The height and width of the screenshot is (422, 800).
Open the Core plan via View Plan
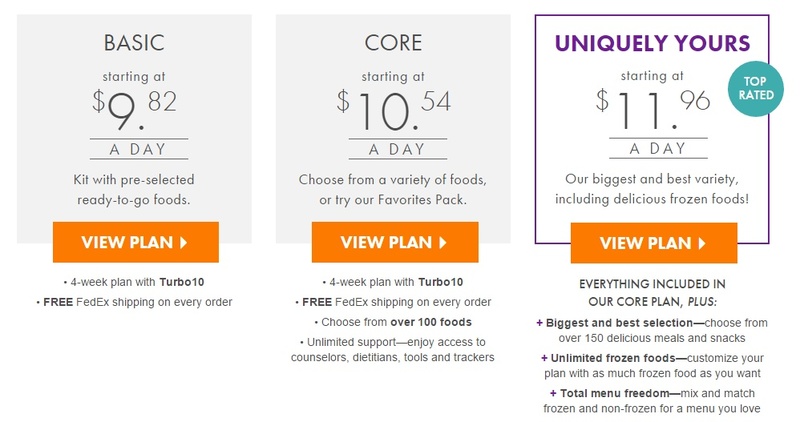394,242
